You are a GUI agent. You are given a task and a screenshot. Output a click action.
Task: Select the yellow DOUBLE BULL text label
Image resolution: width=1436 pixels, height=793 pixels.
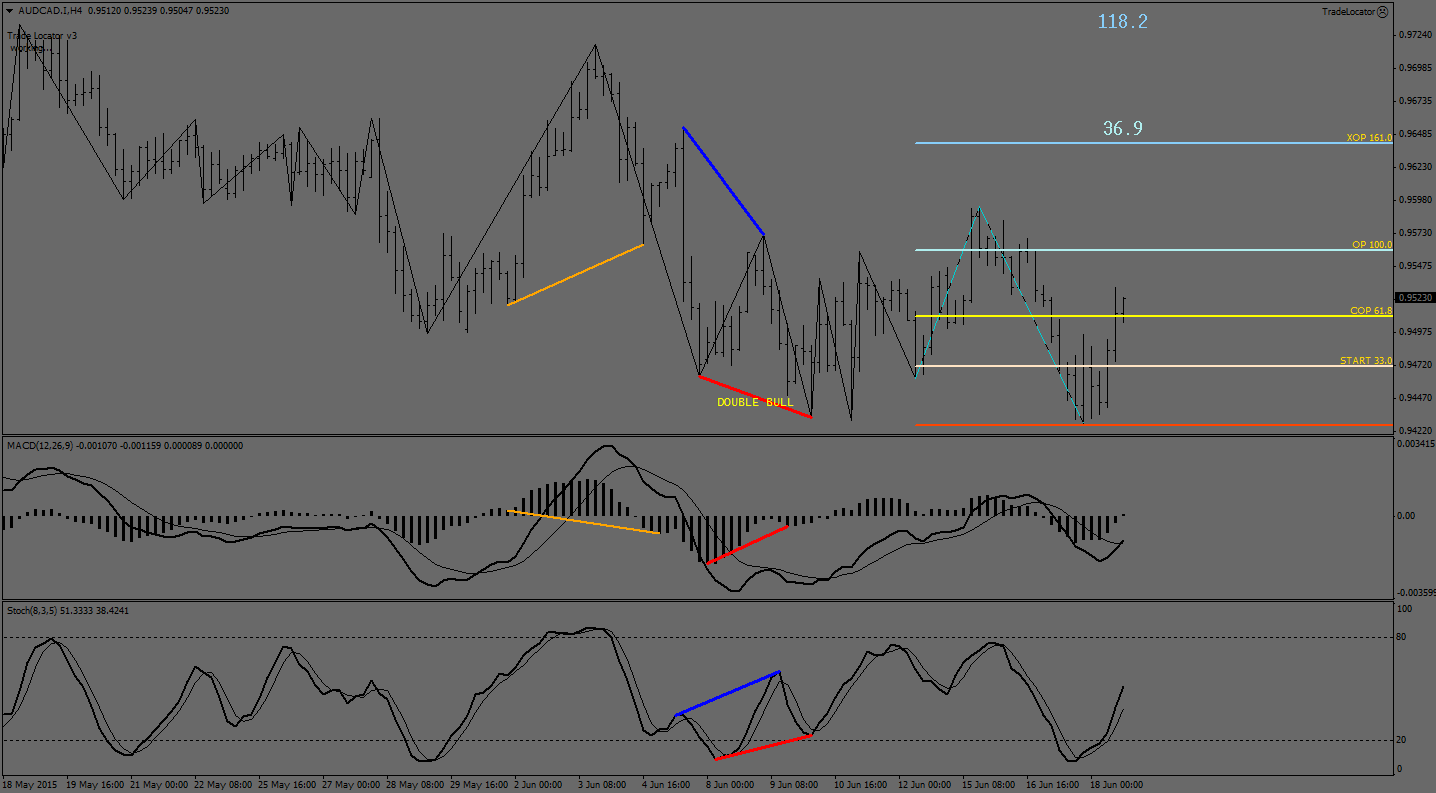[x=754, y=402]
